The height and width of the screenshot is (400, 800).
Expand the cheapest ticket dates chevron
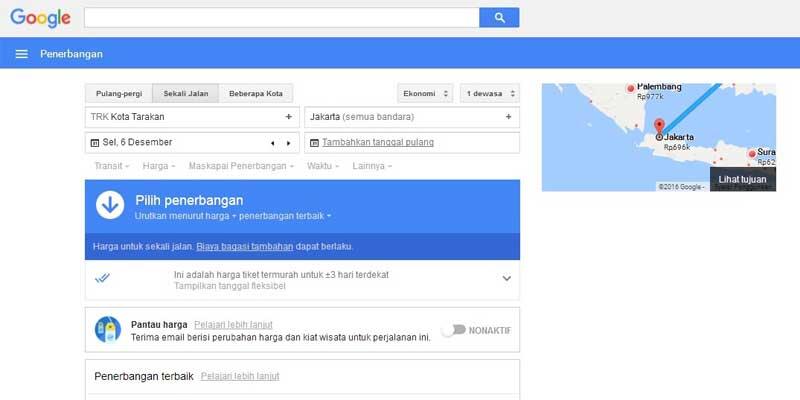point(507,279)
